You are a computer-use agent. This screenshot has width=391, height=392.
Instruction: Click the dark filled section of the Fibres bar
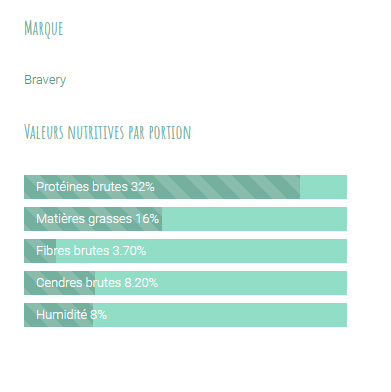40,251
